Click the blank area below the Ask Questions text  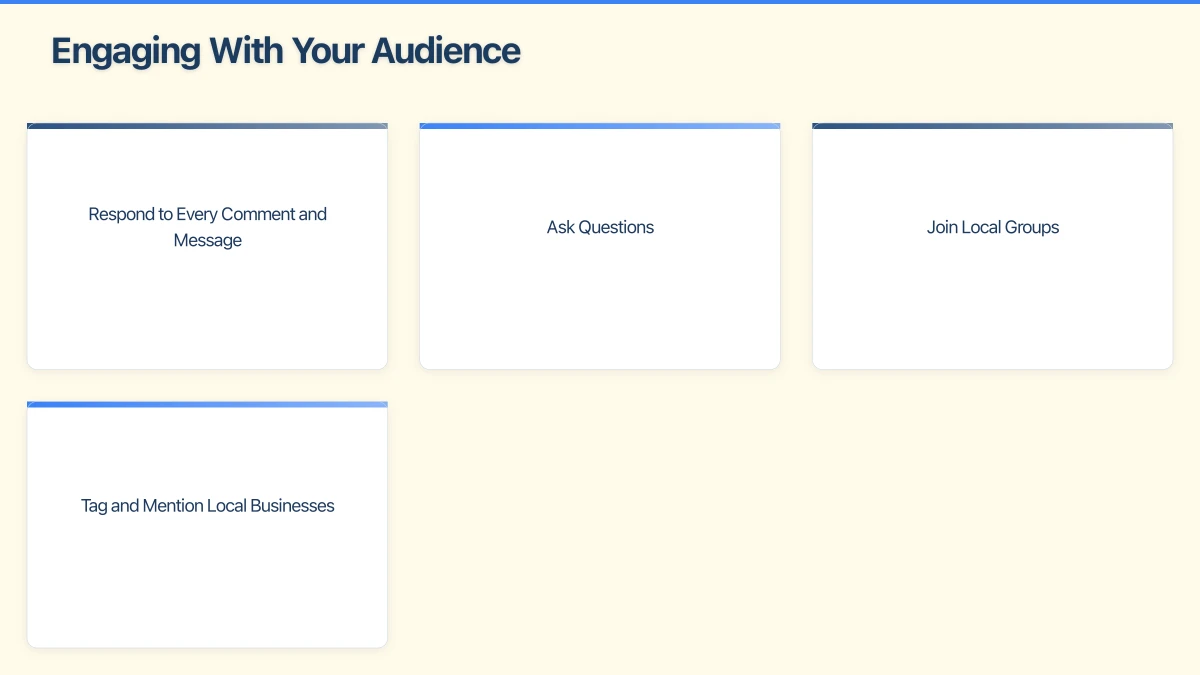[x=600, y=310]
